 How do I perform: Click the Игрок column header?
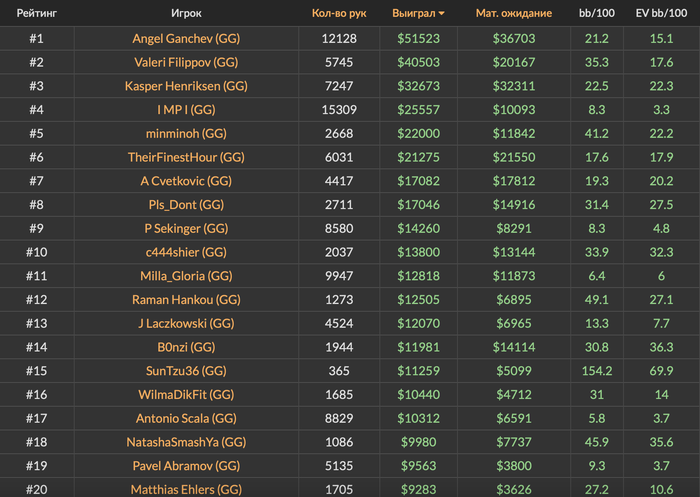[186, 13]
